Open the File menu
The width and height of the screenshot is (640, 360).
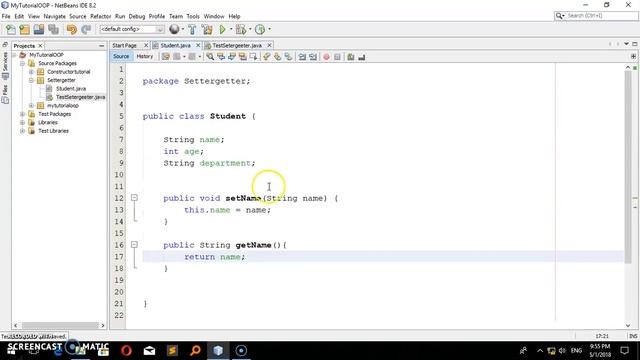click(6, 16)
